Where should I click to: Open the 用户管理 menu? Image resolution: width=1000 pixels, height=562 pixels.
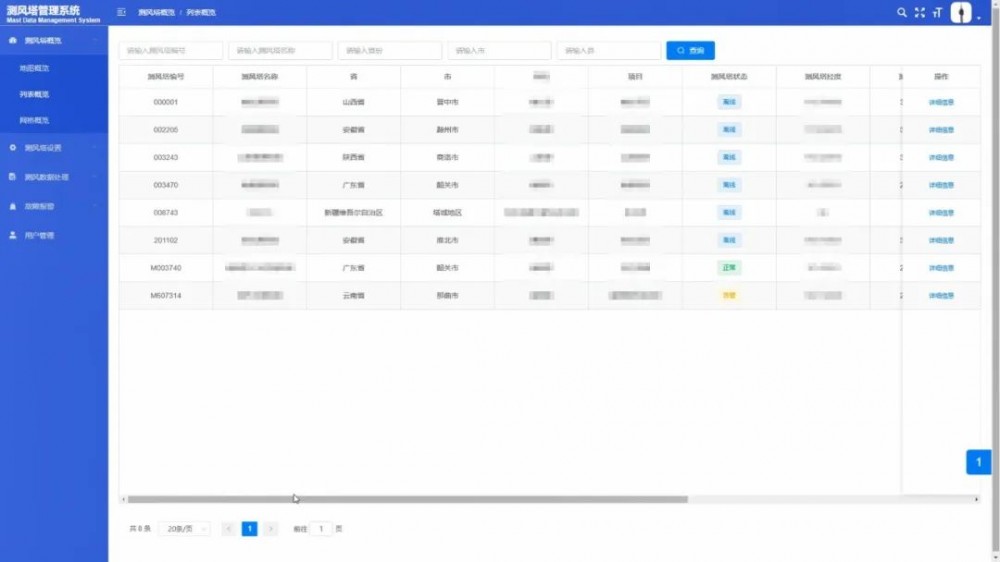coord(54,235)
